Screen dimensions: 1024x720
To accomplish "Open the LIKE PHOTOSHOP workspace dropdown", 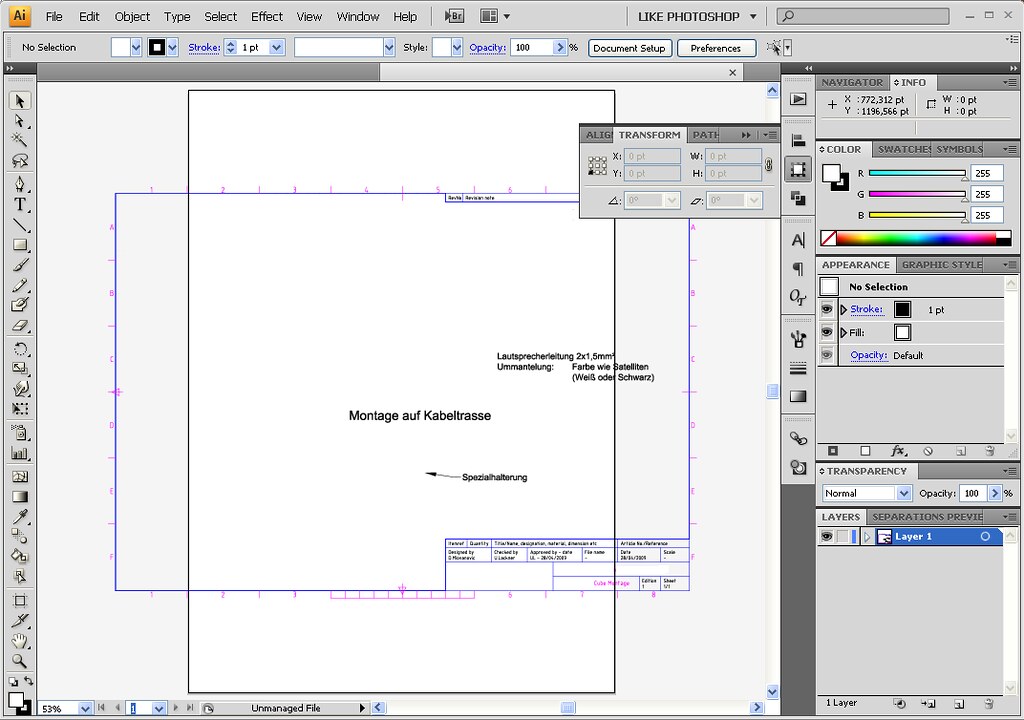I will (698, 16).
